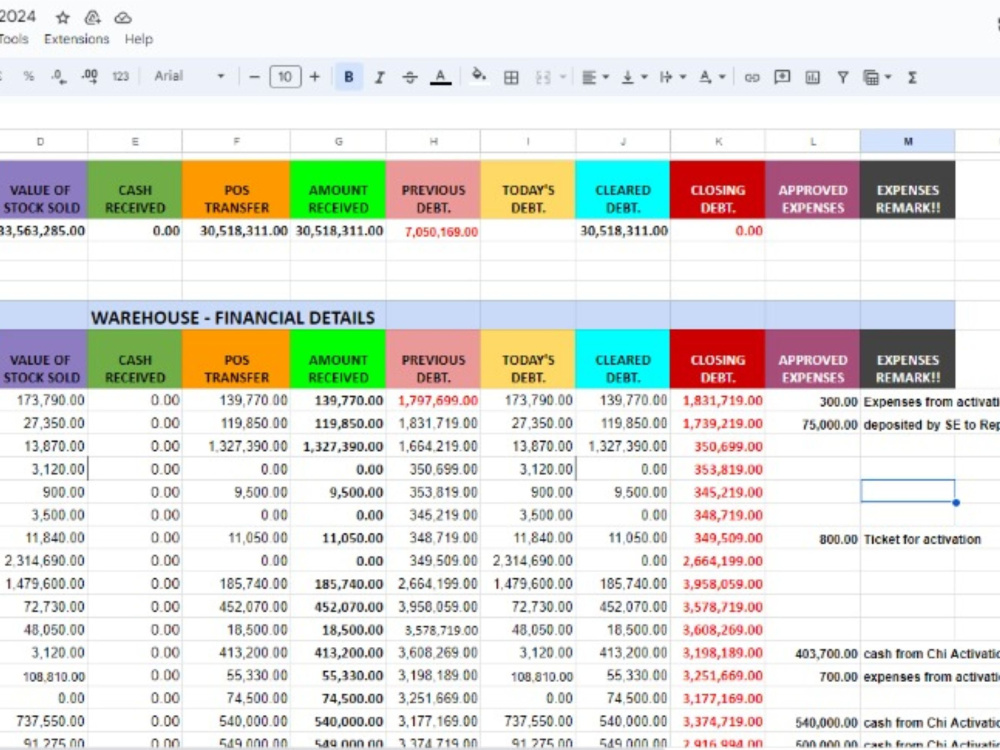This screenshot has height=750, width=1000.
Task: Click the 108,810.00 today's debt cell
Action: pyautogui.click(x=528, y=676)
